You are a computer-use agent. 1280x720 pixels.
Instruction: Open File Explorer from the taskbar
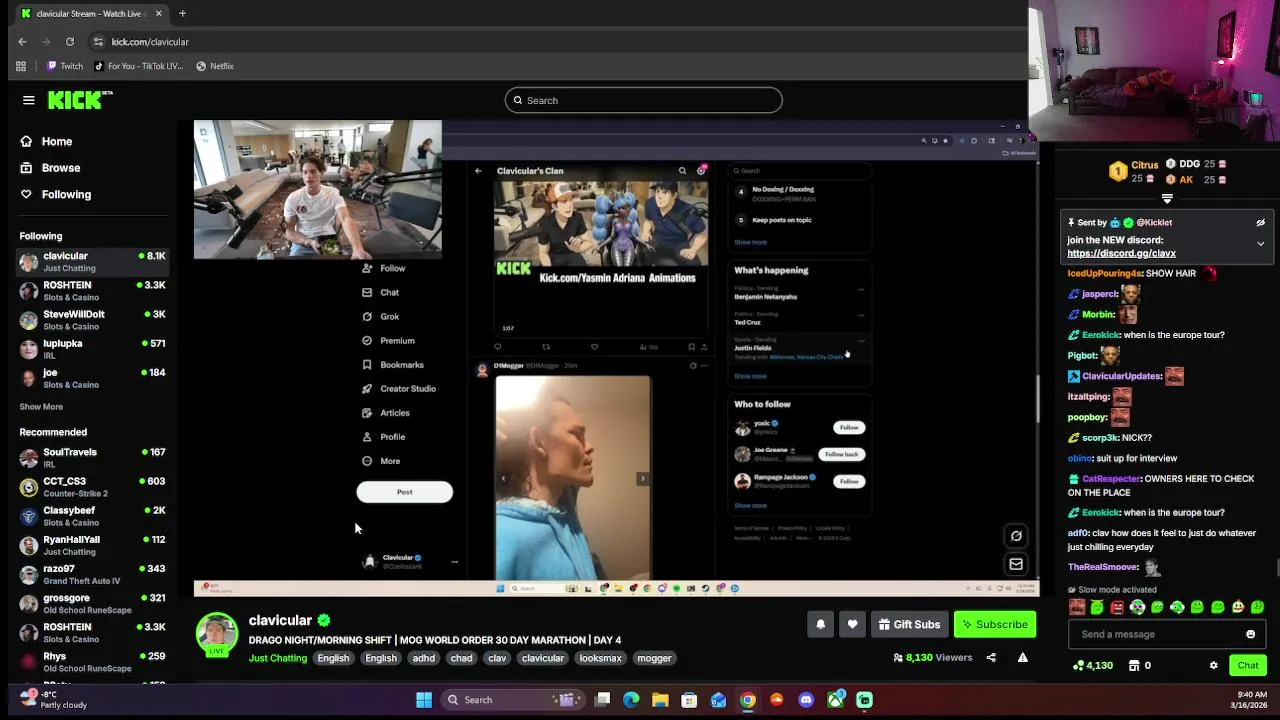pyautogui.click(x=660, y=700)
